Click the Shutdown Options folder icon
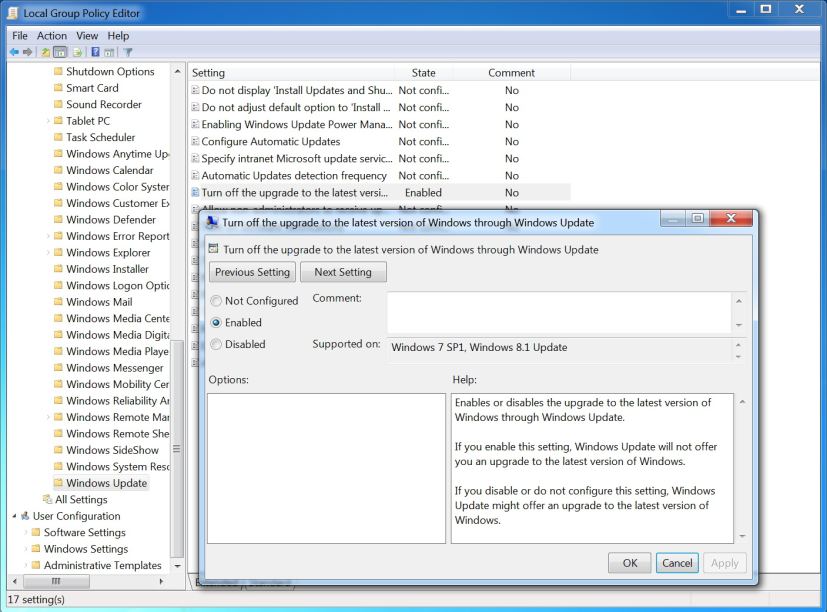827x612 pixels. coord(58,71)
